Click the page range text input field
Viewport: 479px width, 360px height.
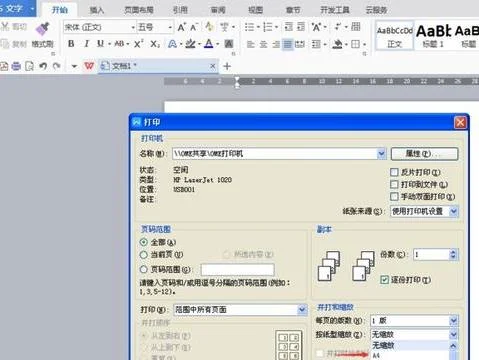pos(237,269)
